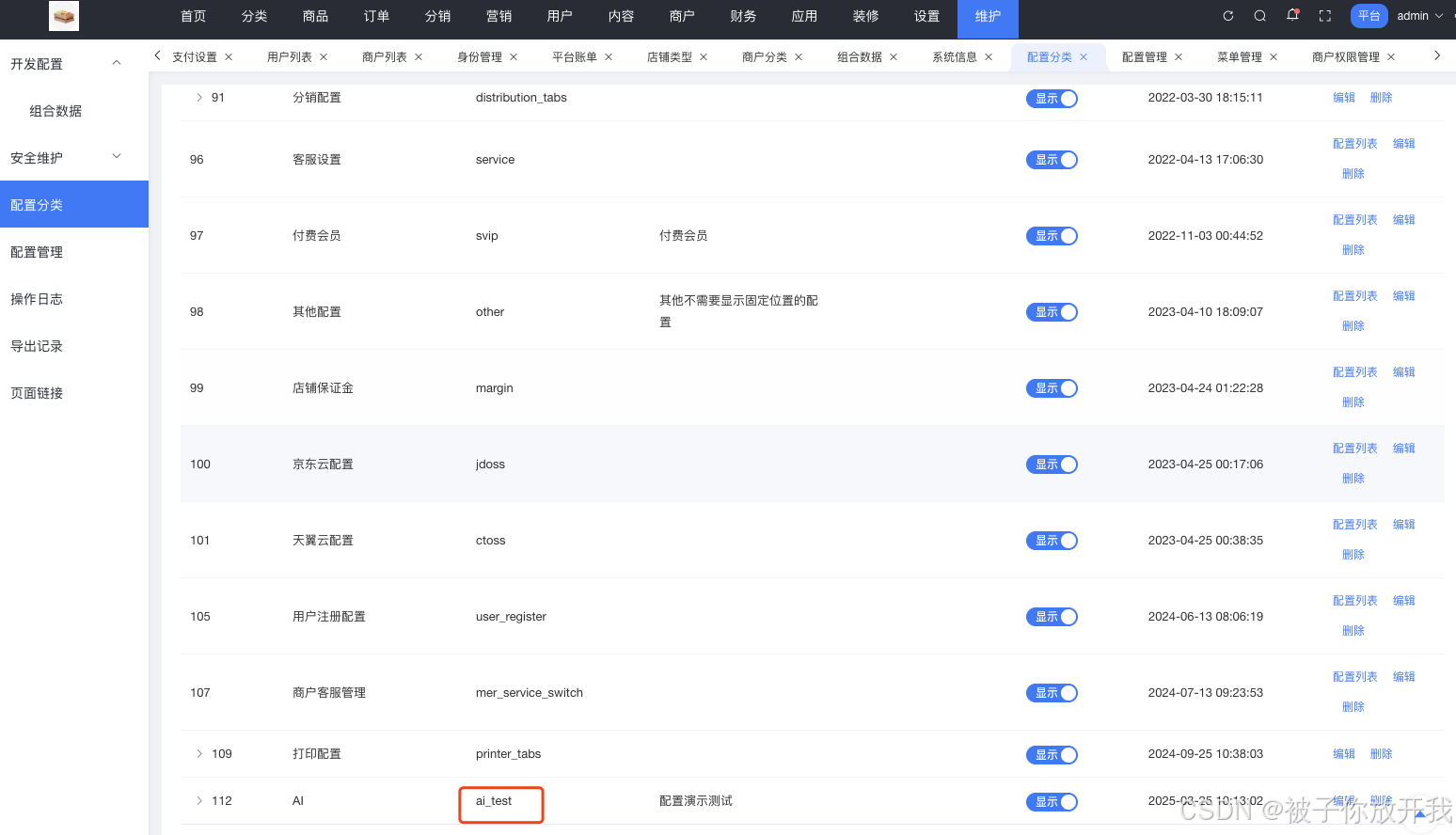Toggle display switch for 其他配置 row
Image resolution: width=1456 pixels, height=835 pixels.
coord(1052,312)
